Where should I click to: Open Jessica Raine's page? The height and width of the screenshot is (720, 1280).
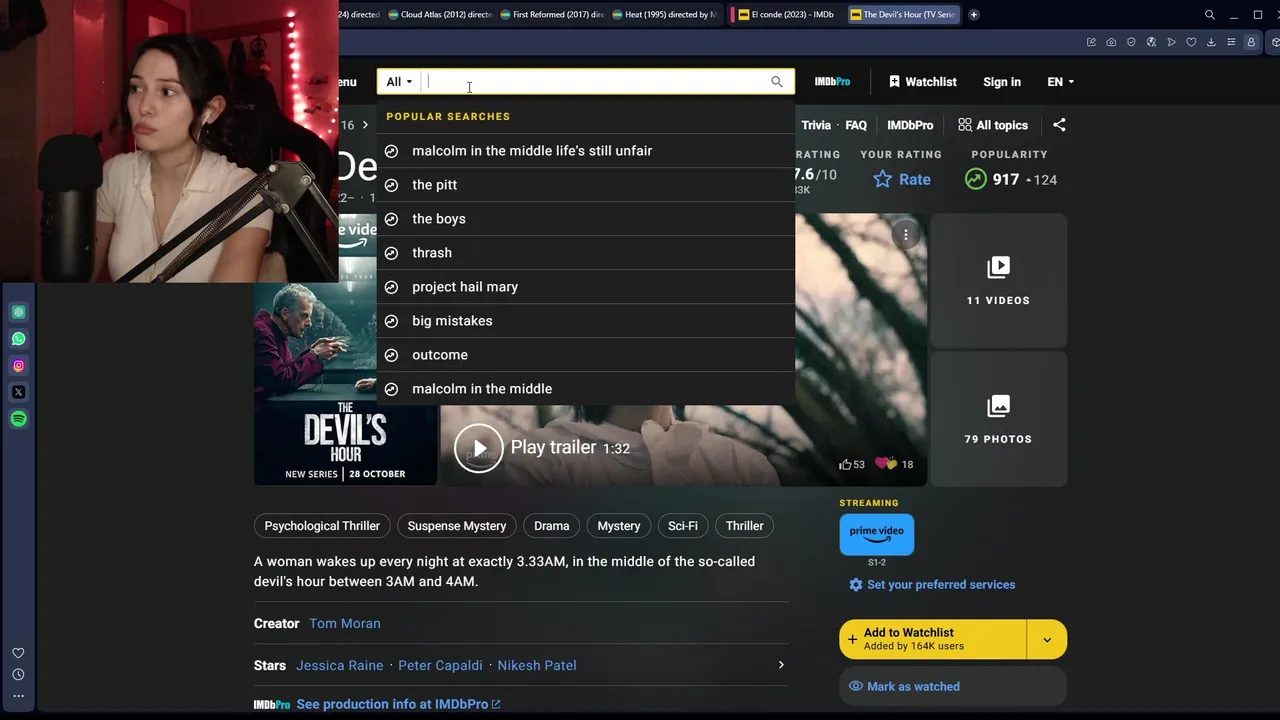(339, 666)
